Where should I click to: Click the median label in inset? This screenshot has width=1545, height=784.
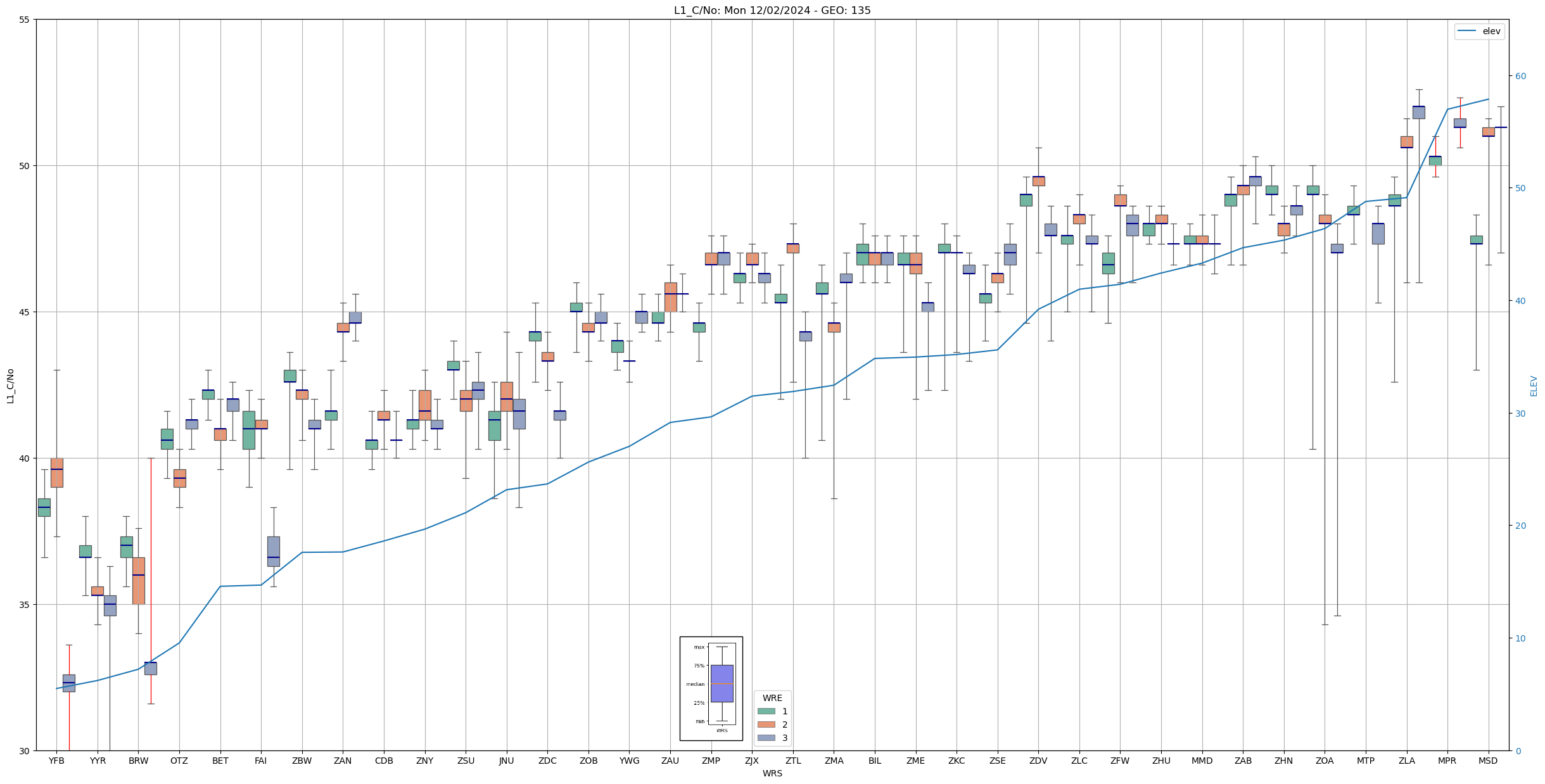coord(695,684)
